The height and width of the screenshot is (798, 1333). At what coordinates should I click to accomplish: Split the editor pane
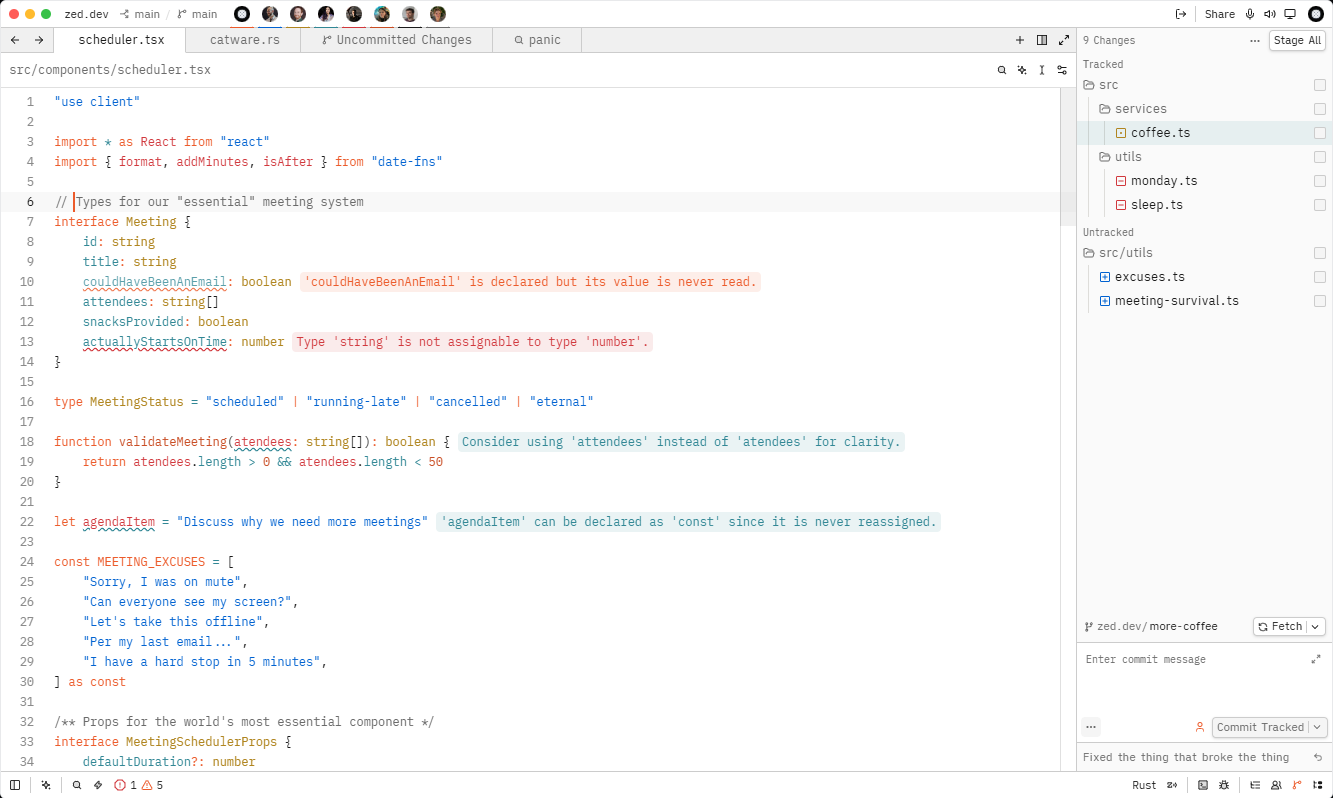coord(1042,40)
